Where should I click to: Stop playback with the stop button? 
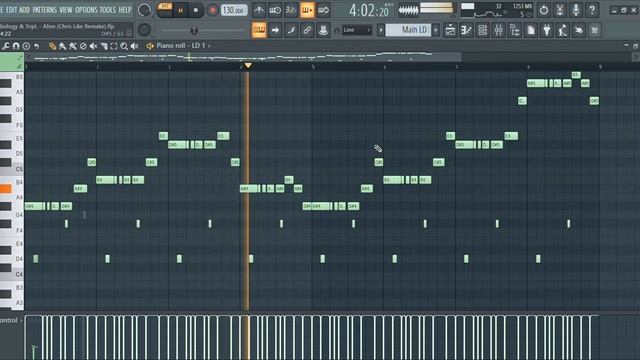(x=196, y=10)
